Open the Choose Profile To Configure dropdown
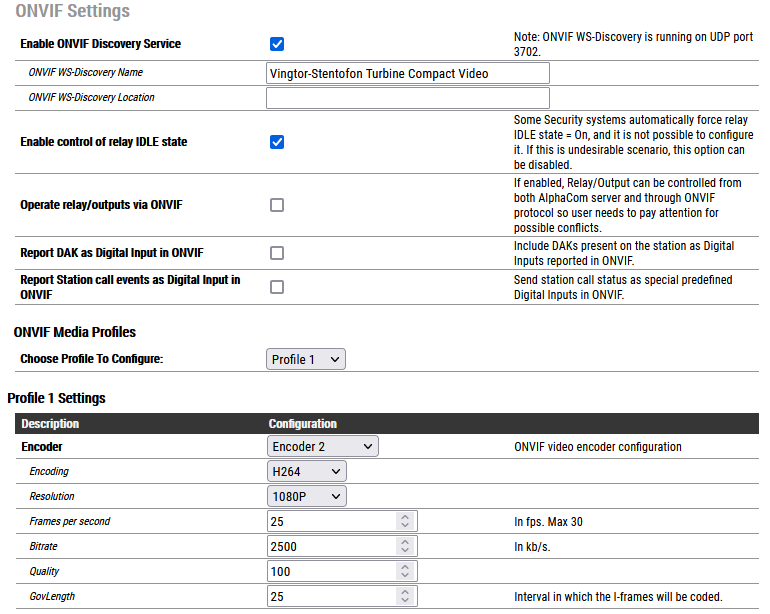770x614 pixels. (306, 359)
